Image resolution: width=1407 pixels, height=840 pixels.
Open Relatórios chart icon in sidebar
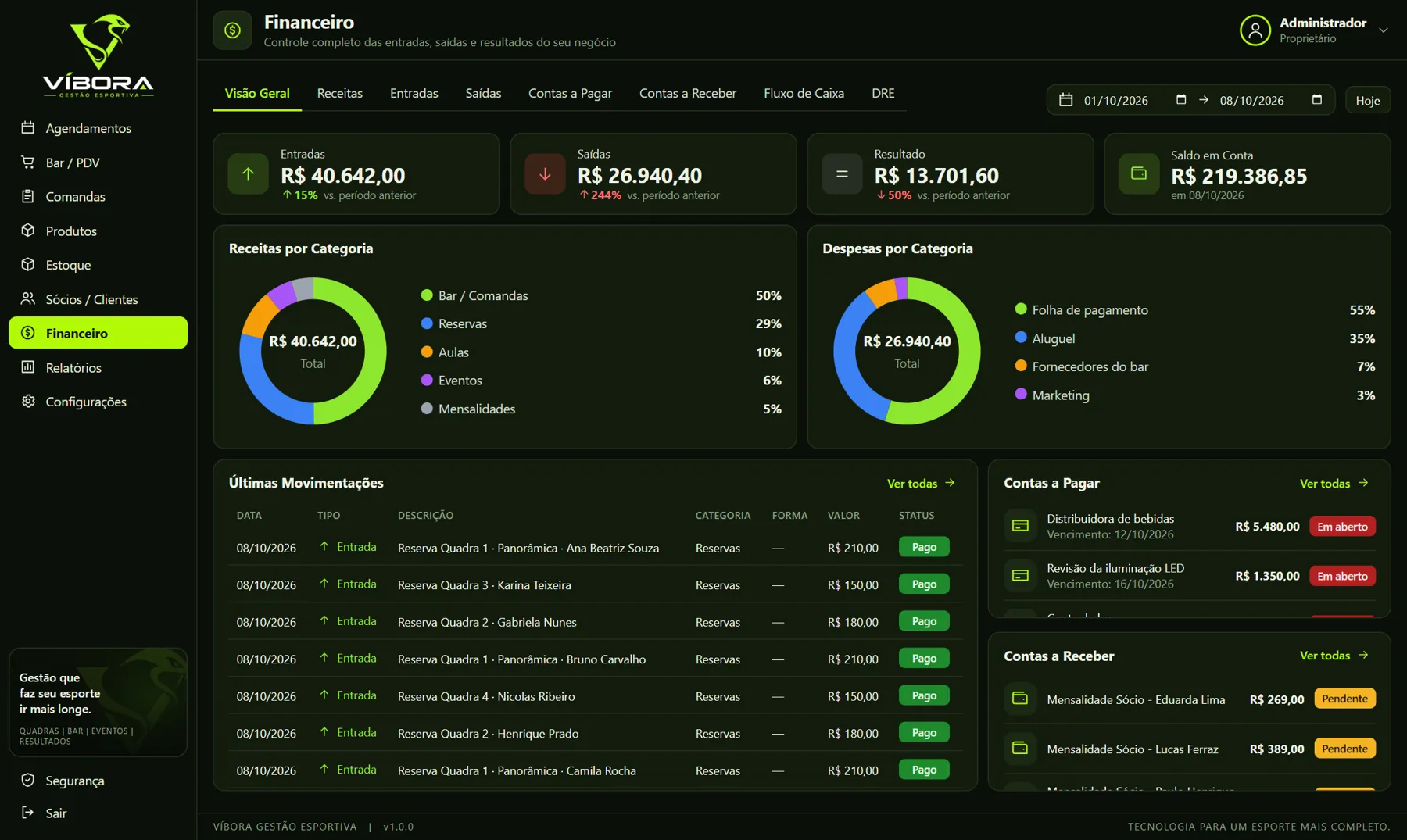coord(28,366)
